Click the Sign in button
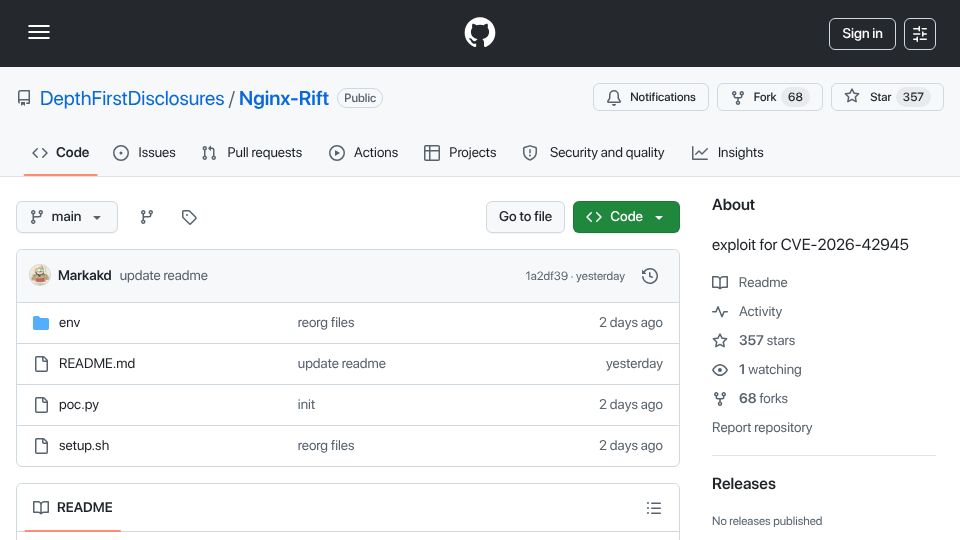This screenshot has height=540, width=960. coord(862,34)
